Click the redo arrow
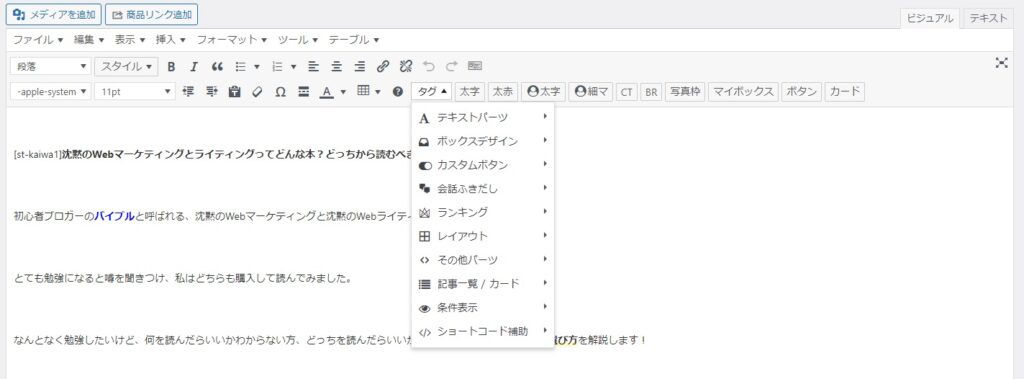Viewport: 1024px width, 379px height. pos(451,67)
